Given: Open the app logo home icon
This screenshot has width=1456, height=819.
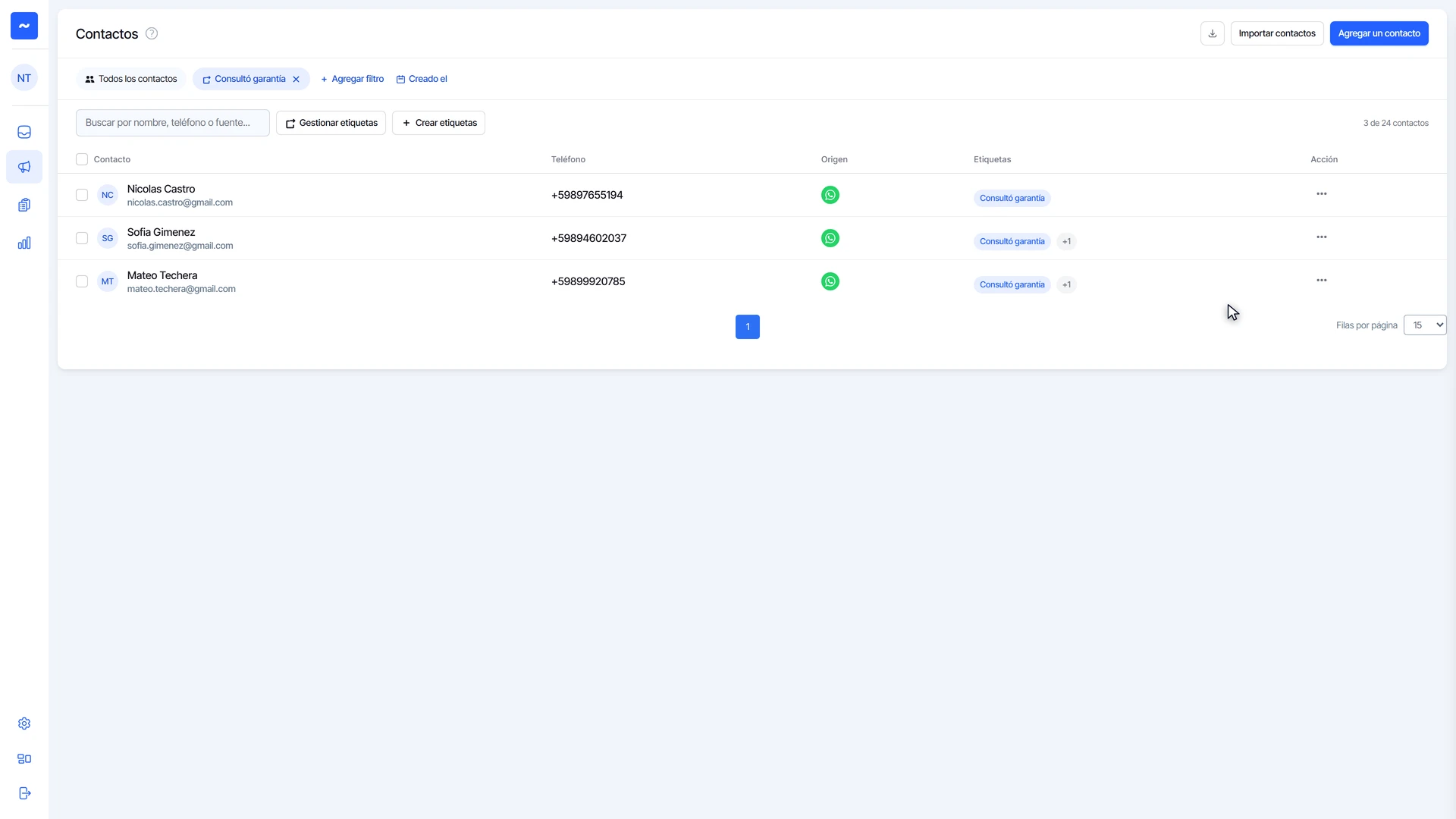Looking at the screenshot, I should pyautogui.click(x=24, y=26).
